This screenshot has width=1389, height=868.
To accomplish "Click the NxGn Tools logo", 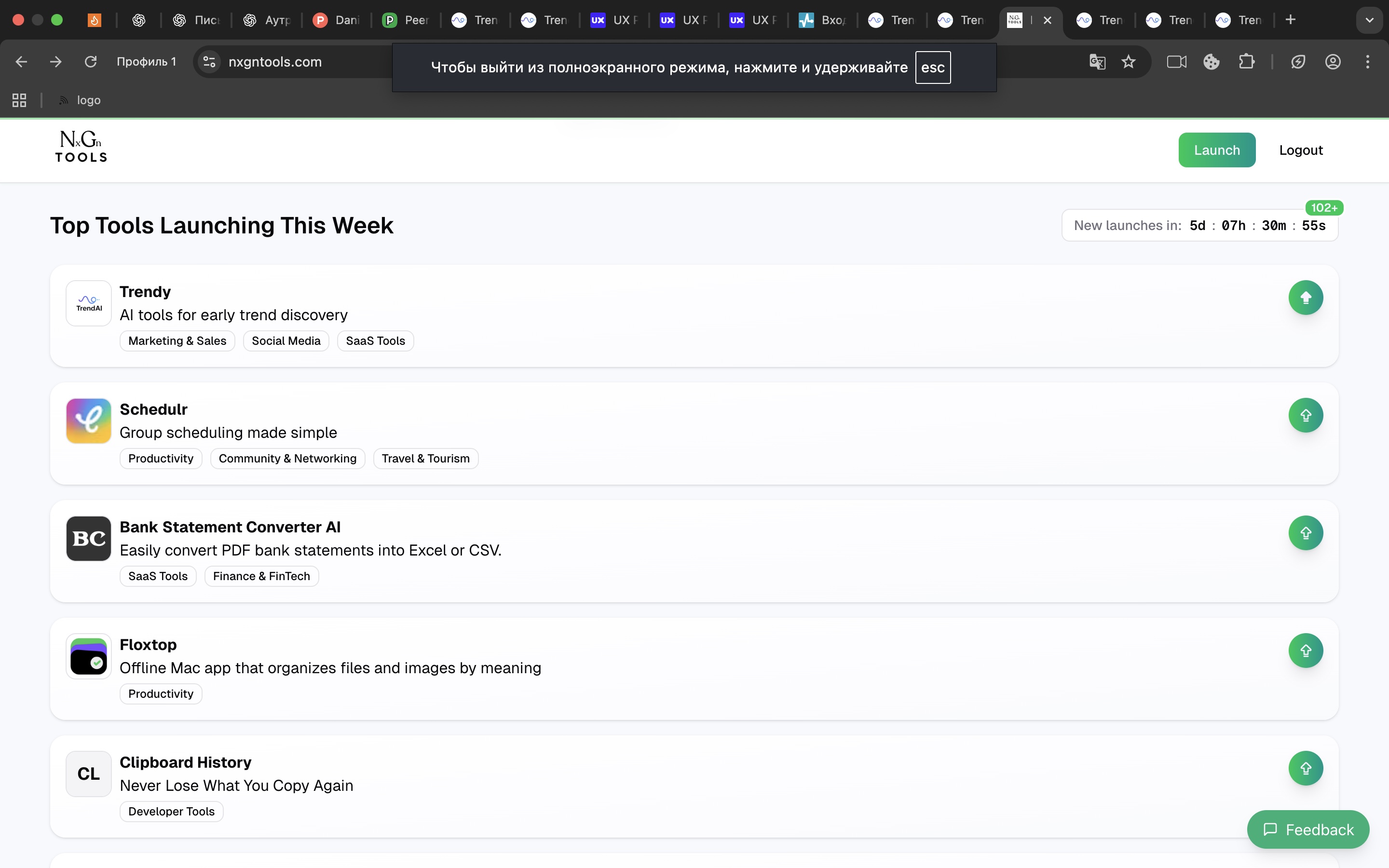I will (81, 147).
